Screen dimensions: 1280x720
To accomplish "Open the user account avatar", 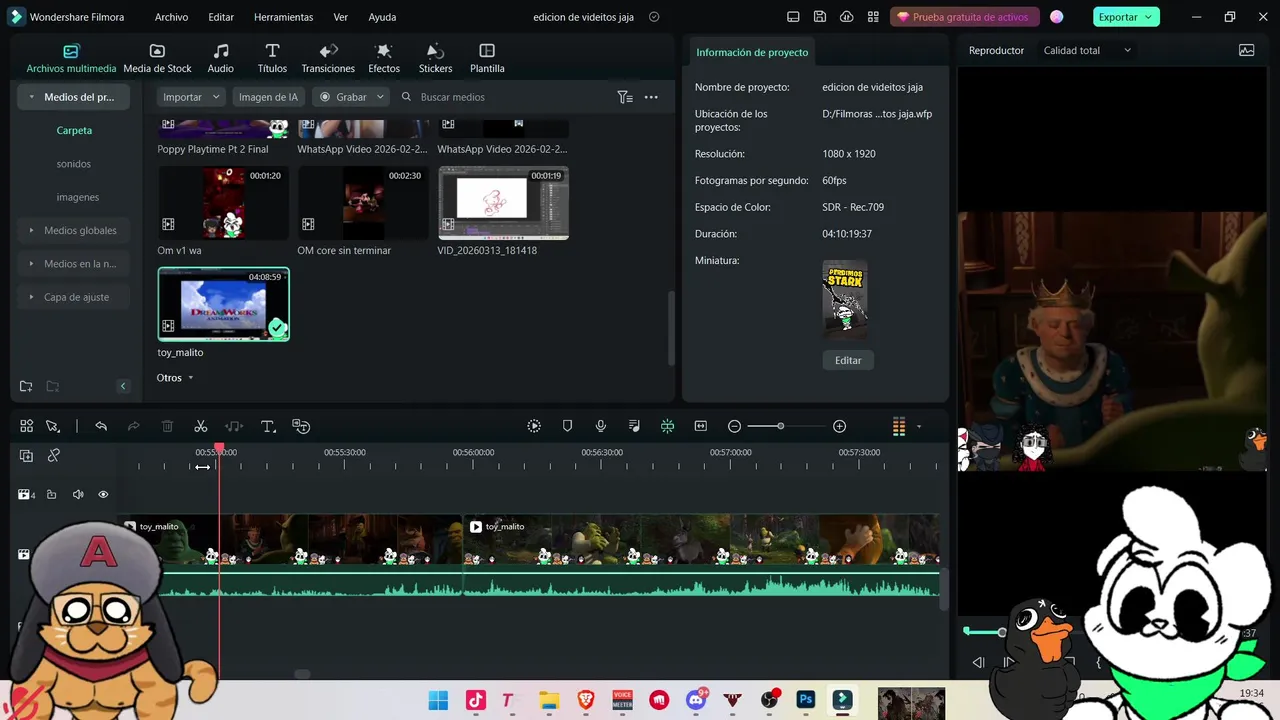I will click(x=1057, y=17).
